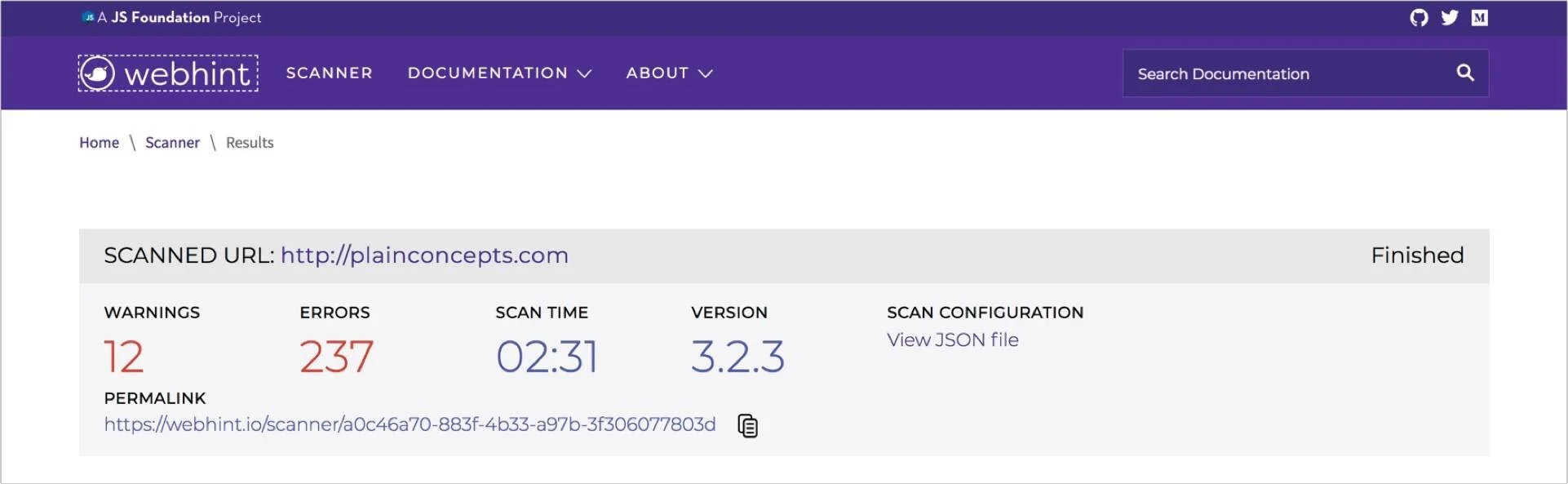Open the scanned URL plainconcepts.com
Screen dimensions: 1568x484
pyautogui.click(x=424, y=255)
